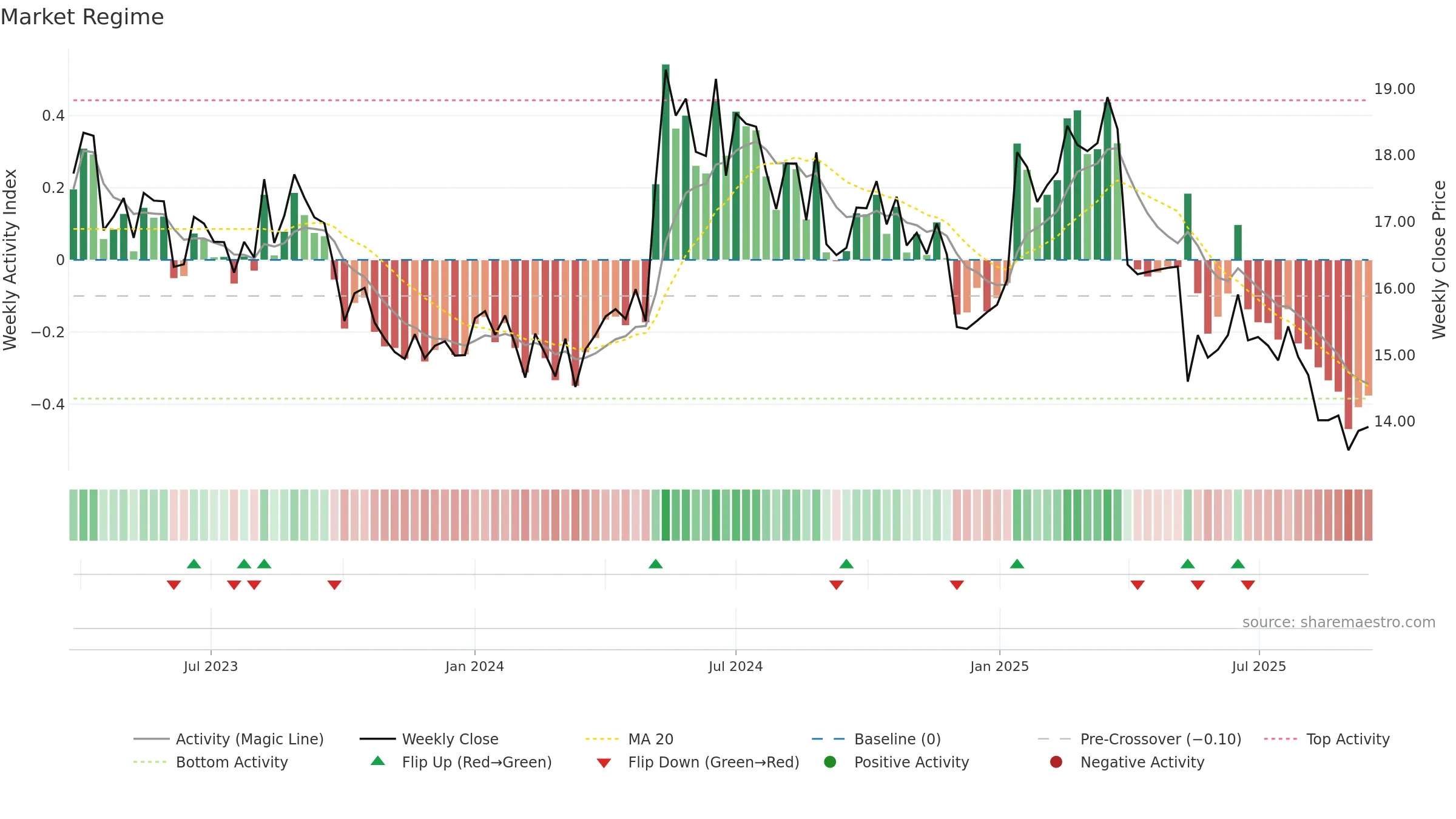Click the Jan 2024 x-axis label
Viewport: 1456px width, 819px height.
[474, 666]
